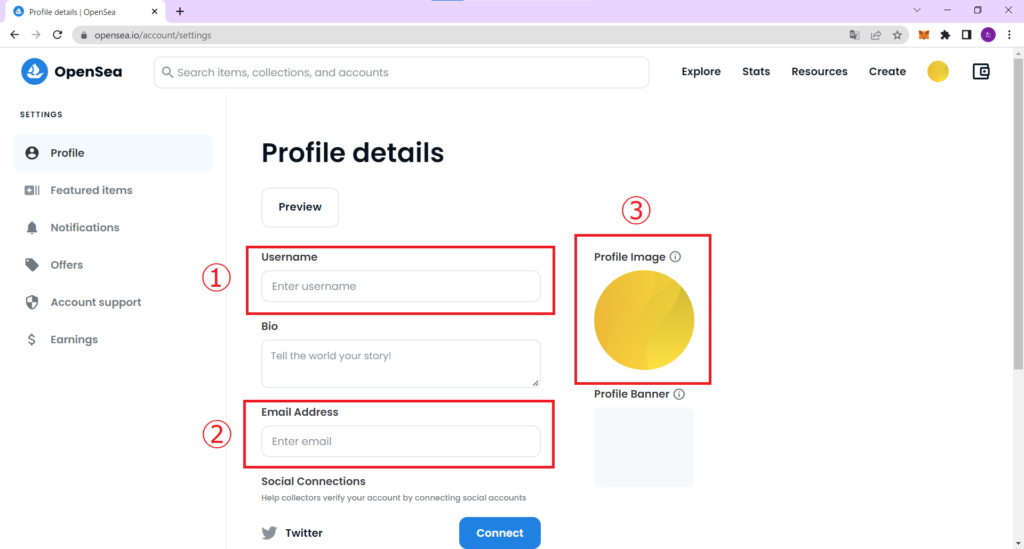The image size is (1024, 549).
Task: Connect the Twitter account
Action: click(x=500, y=533)
